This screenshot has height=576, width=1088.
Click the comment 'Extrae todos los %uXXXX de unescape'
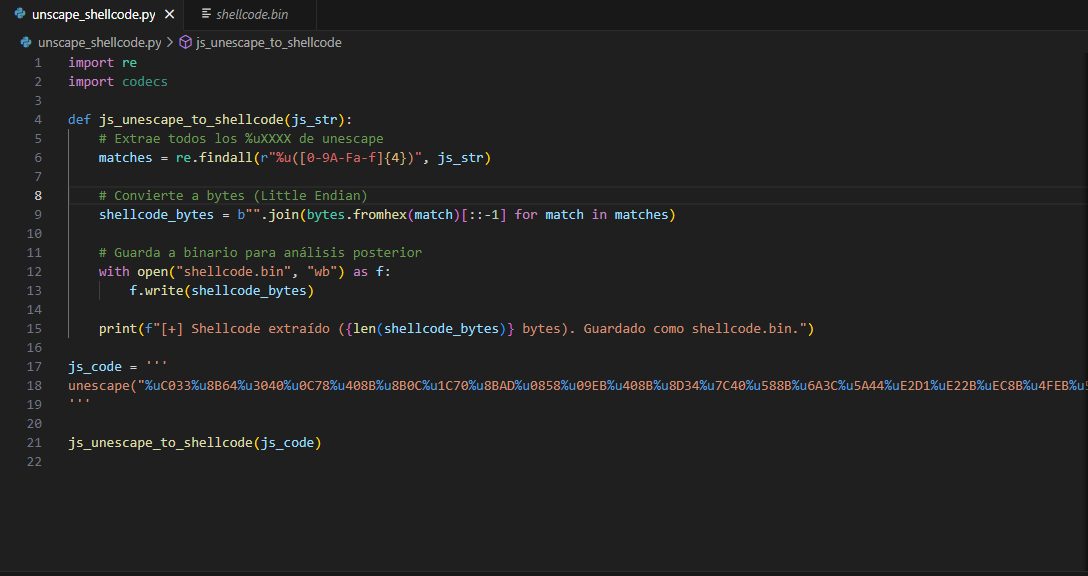(x=241, y=139)
